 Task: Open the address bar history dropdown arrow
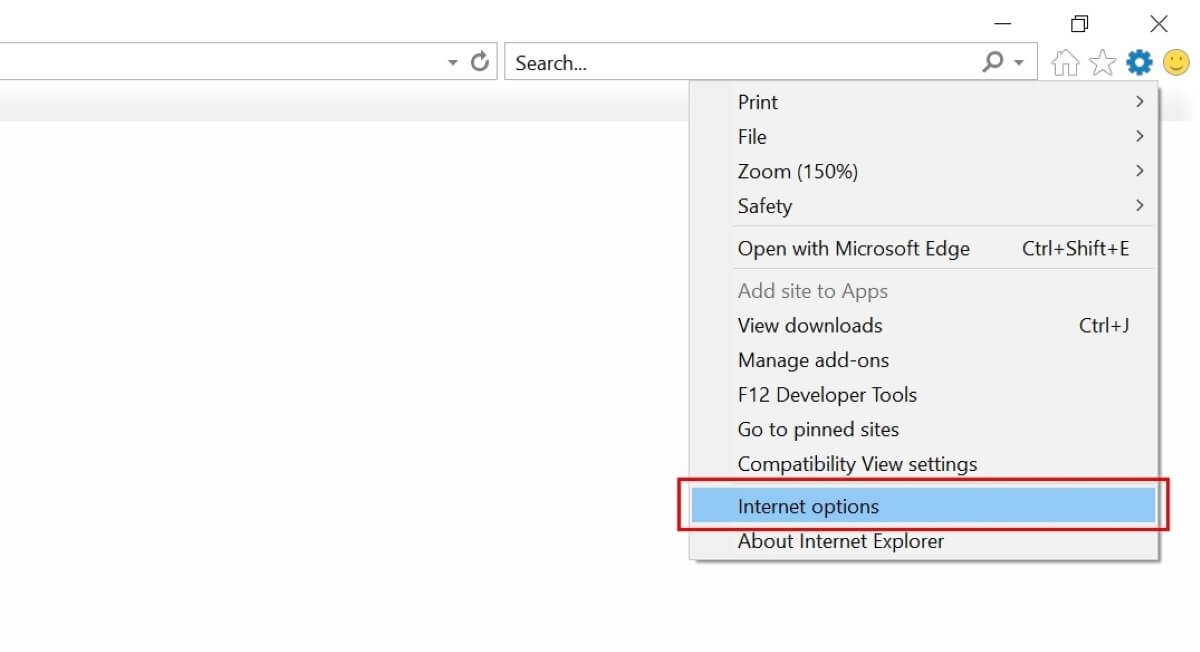click(452, 60)
